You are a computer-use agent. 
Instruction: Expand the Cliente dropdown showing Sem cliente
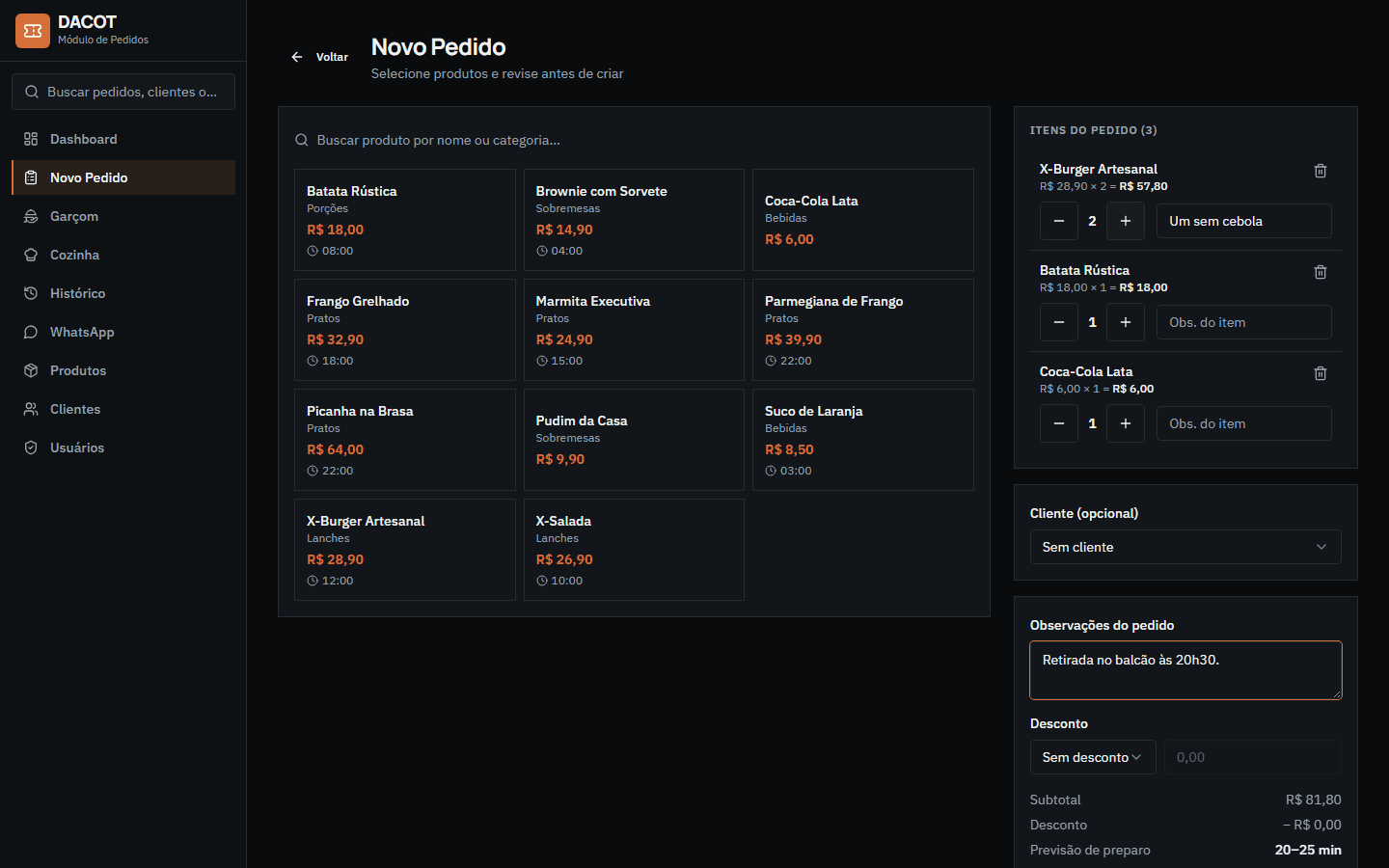click(1185, 547)
